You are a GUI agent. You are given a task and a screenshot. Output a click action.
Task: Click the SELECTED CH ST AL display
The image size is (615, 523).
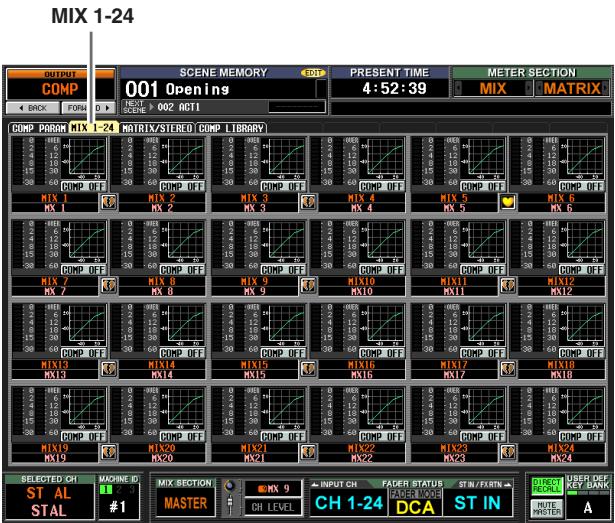coord(49,501)
